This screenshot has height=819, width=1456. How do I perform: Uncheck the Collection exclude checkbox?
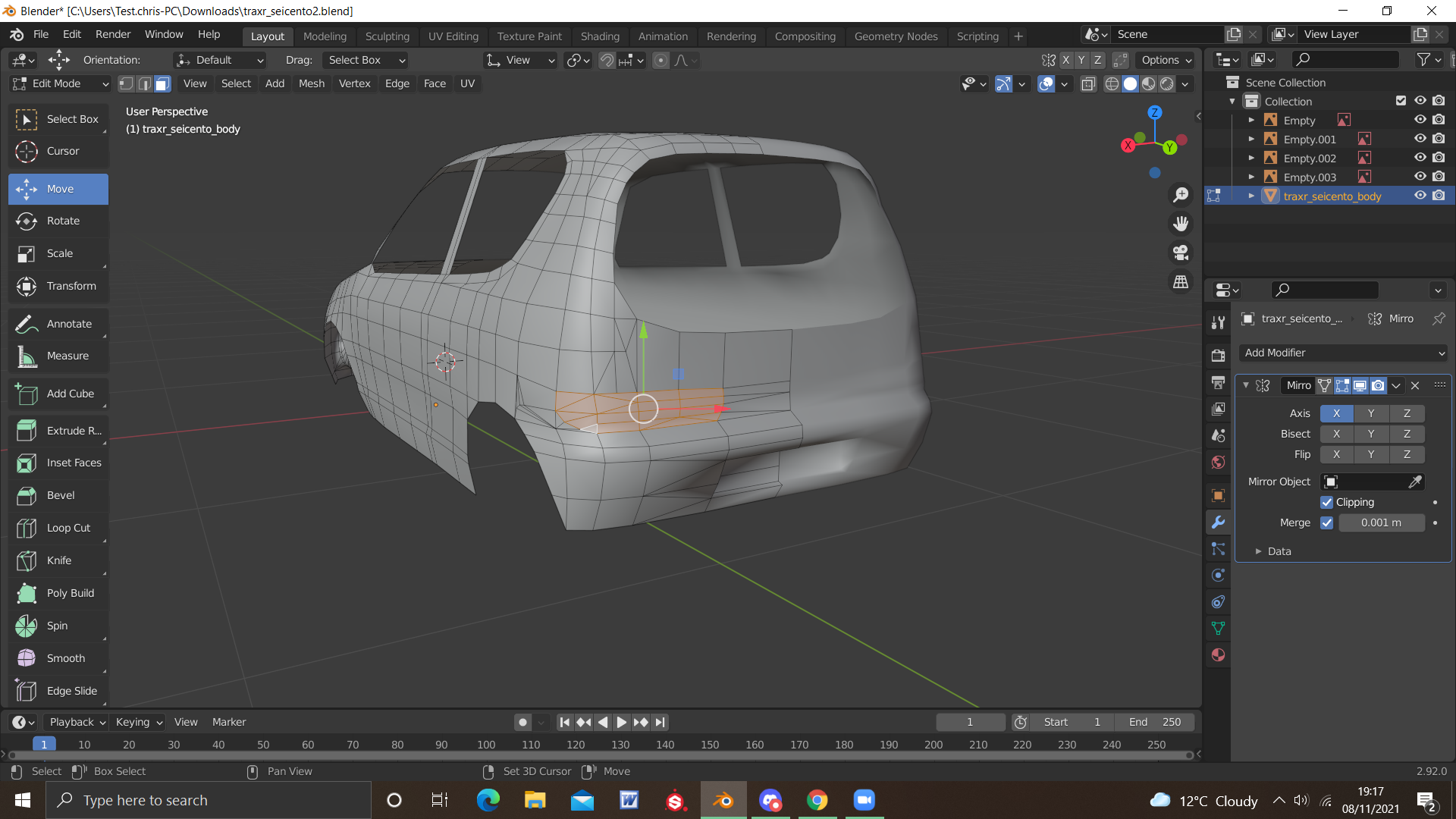1401,101
